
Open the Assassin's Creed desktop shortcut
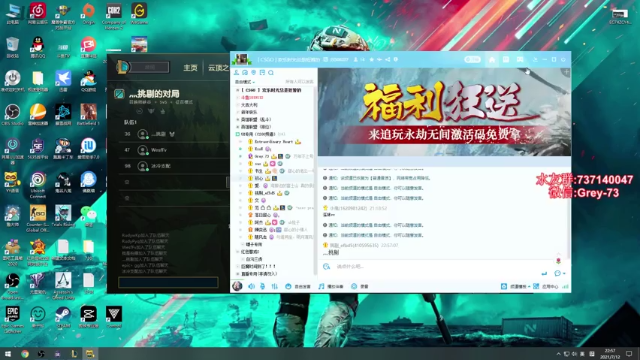pos(63,285)
